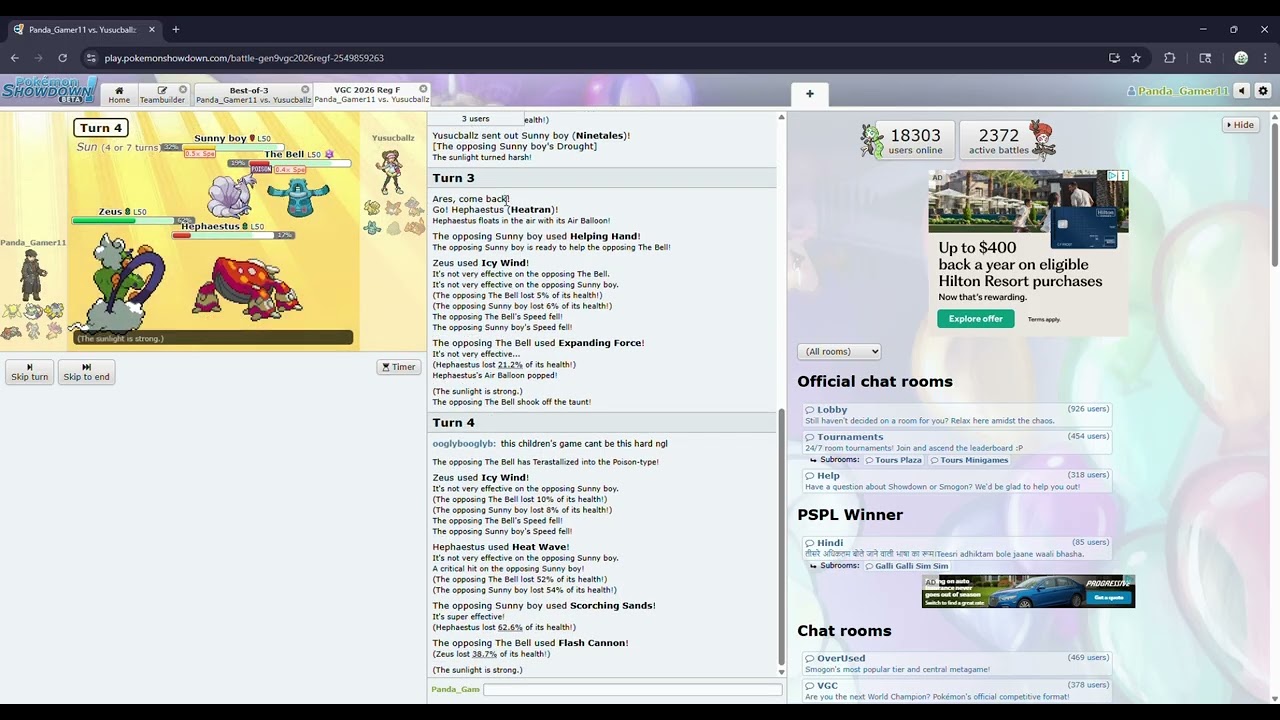Click the ad info AdChoices icon
This screenshot has width=1280, height=720.
coord(1112,176)
